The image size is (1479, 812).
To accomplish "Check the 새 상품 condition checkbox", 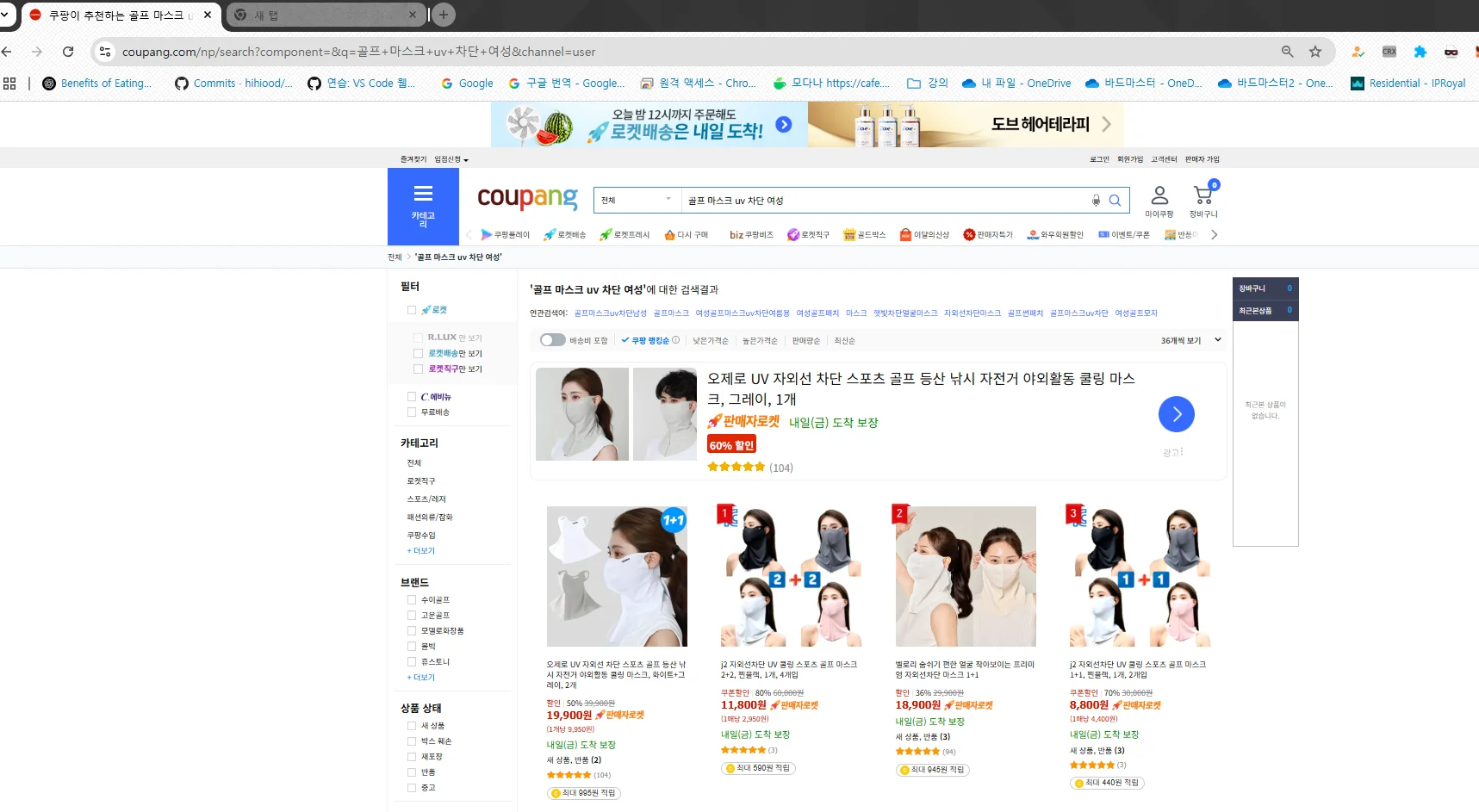I will (412, 726).
